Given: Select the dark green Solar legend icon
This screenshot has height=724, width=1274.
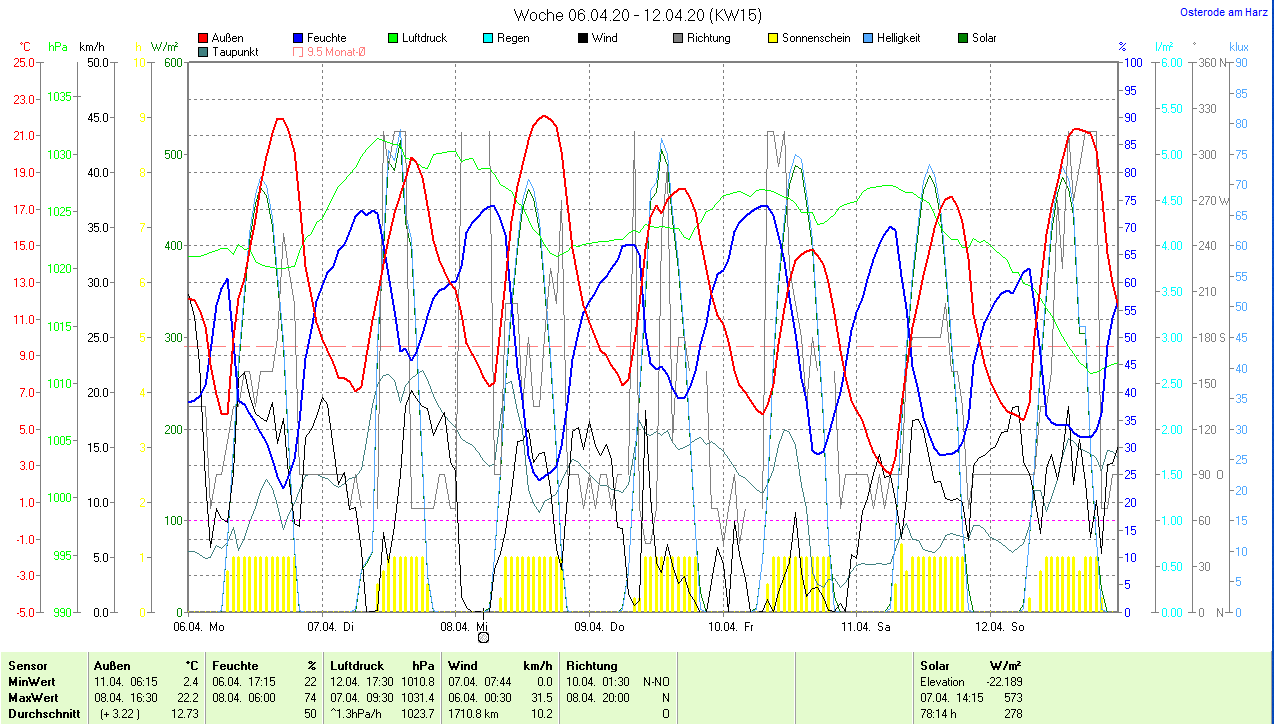Looking at the screenshot, I should 963,38.
